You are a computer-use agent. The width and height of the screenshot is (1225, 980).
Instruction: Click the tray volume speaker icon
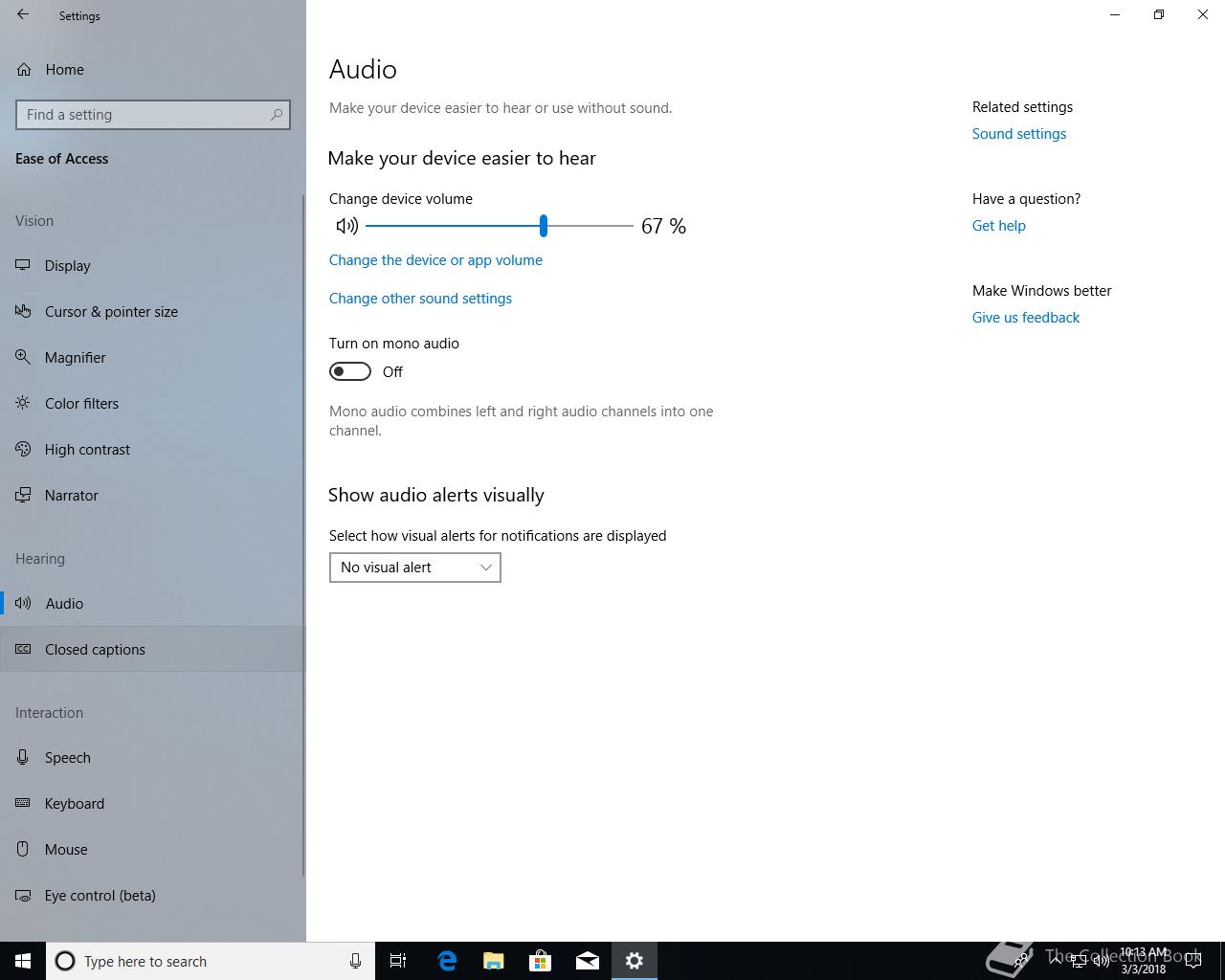tap(1102, 961)
